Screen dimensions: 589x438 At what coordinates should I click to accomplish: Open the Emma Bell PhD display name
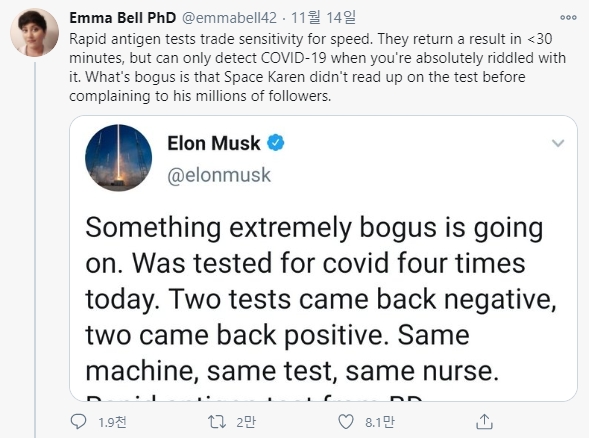click(x=122, y=18)
